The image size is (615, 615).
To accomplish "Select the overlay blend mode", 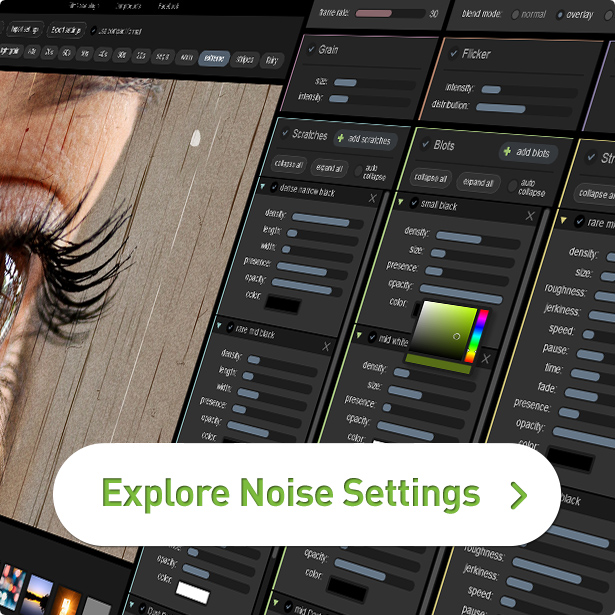I will coord(560,15).
